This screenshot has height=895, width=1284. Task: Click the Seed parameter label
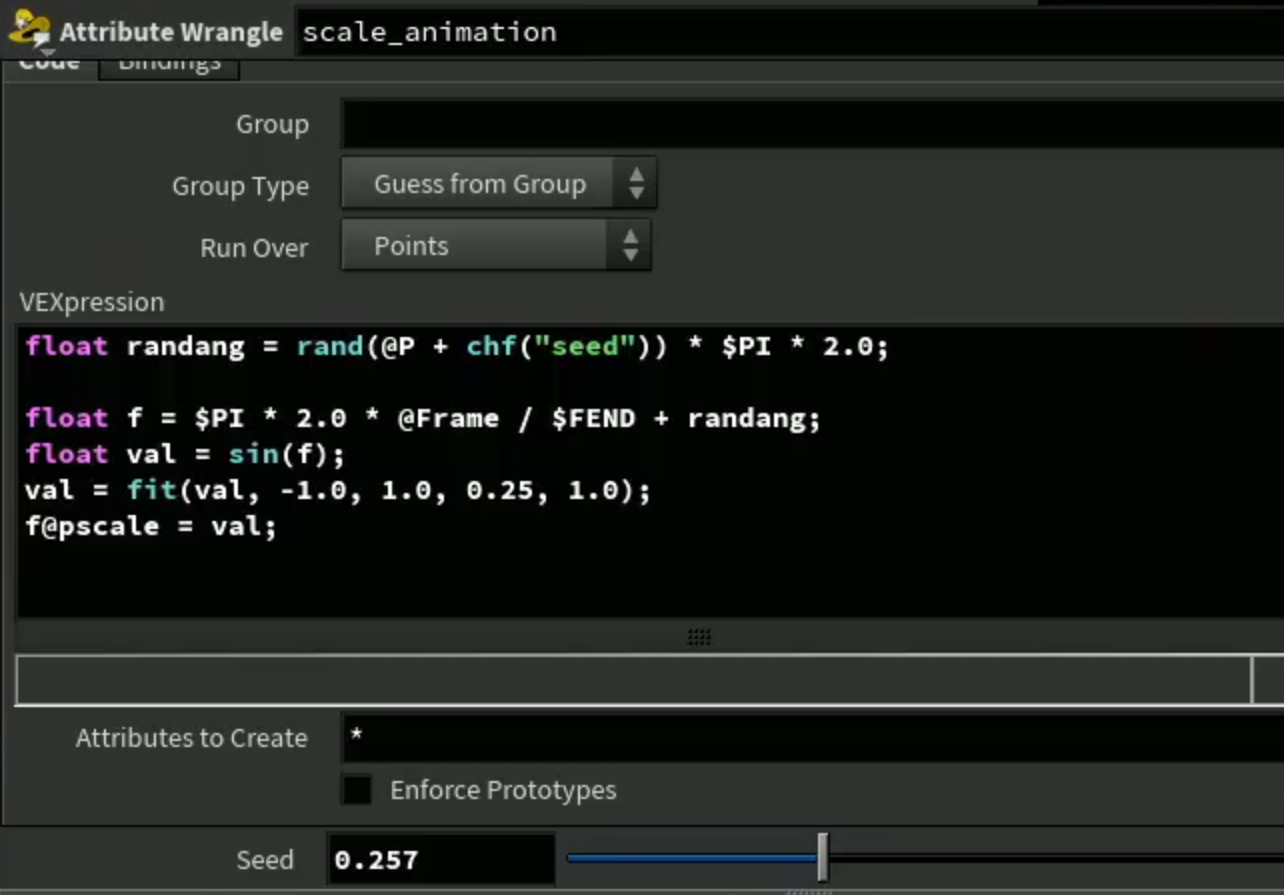[x=265, y=860]
